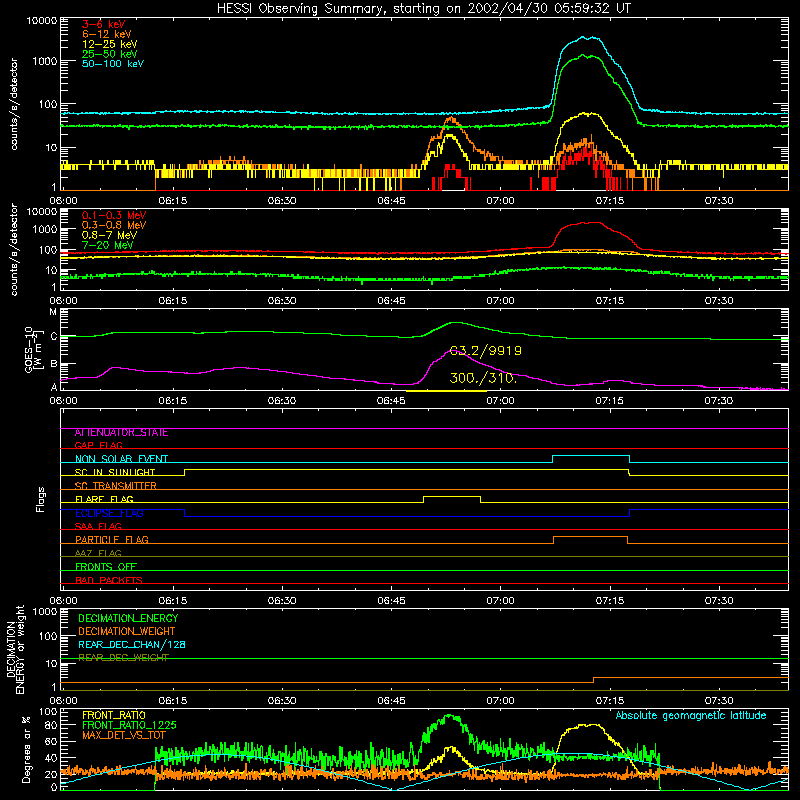The image size is (800, 800).
Task: Click the MAX_DET_VS_TOT legend label
Action: point(124,735)
